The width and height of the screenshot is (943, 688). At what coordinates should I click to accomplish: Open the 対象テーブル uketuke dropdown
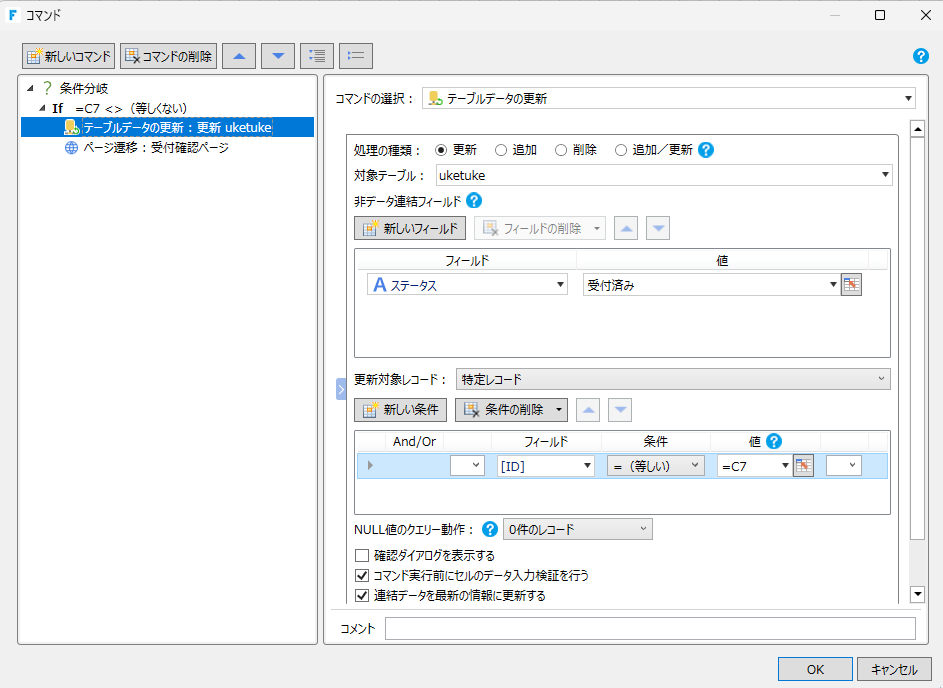click(664, 175)
